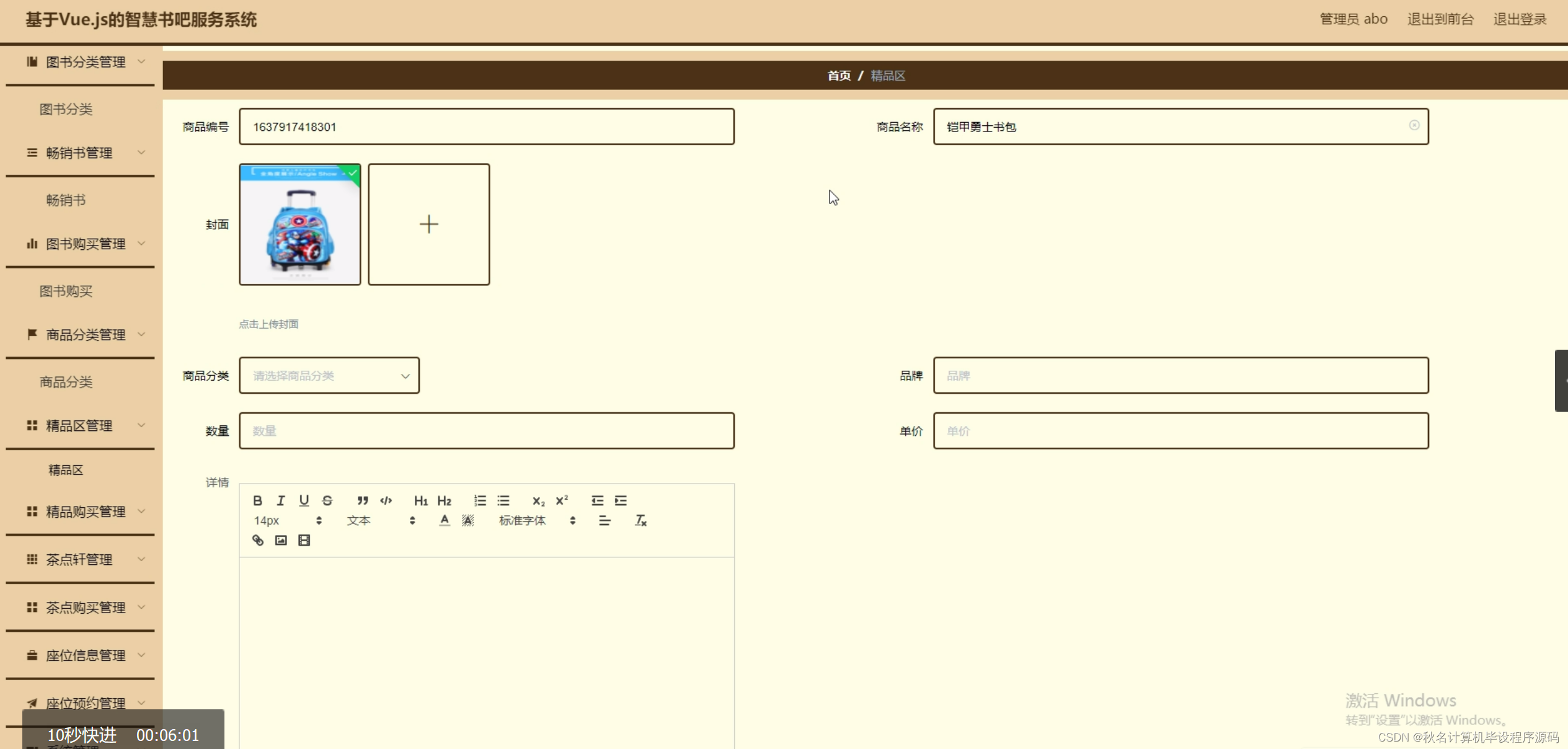Click 退出到前台 in the top bar

point(1440,19)
